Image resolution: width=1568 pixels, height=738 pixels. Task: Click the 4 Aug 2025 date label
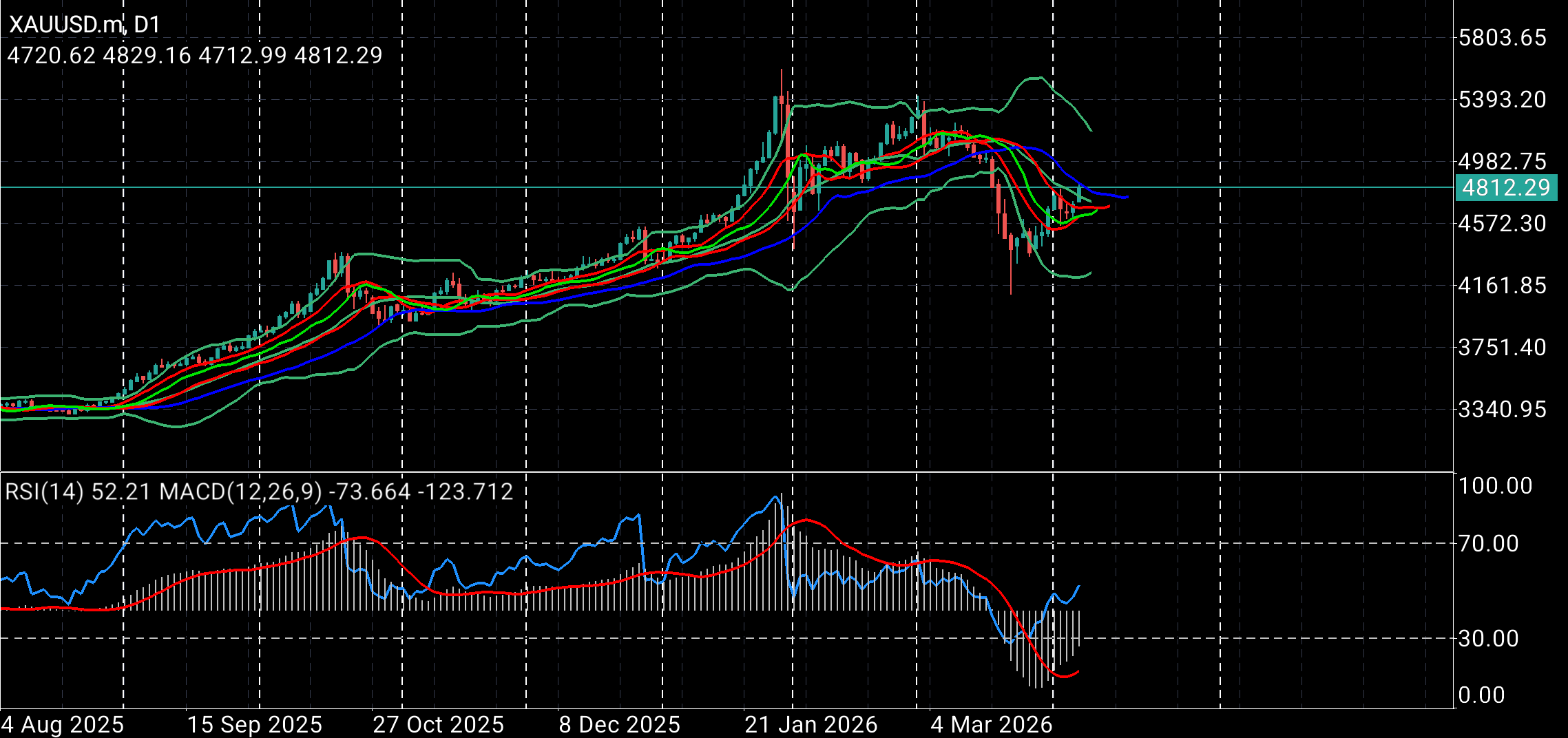coord(63,724)
